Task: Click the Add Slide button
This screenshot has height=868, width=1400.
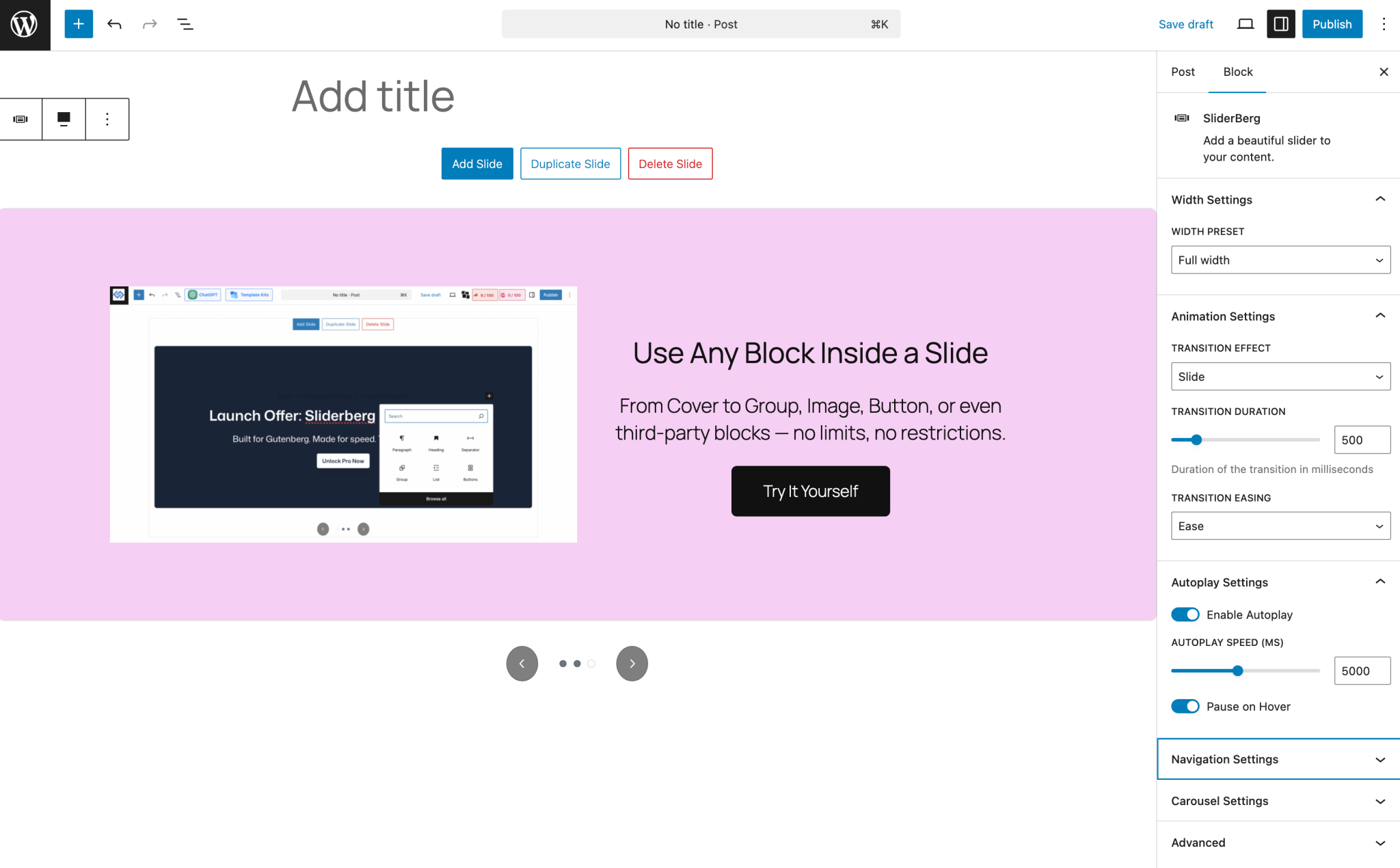Action: [x=476, y=163]
